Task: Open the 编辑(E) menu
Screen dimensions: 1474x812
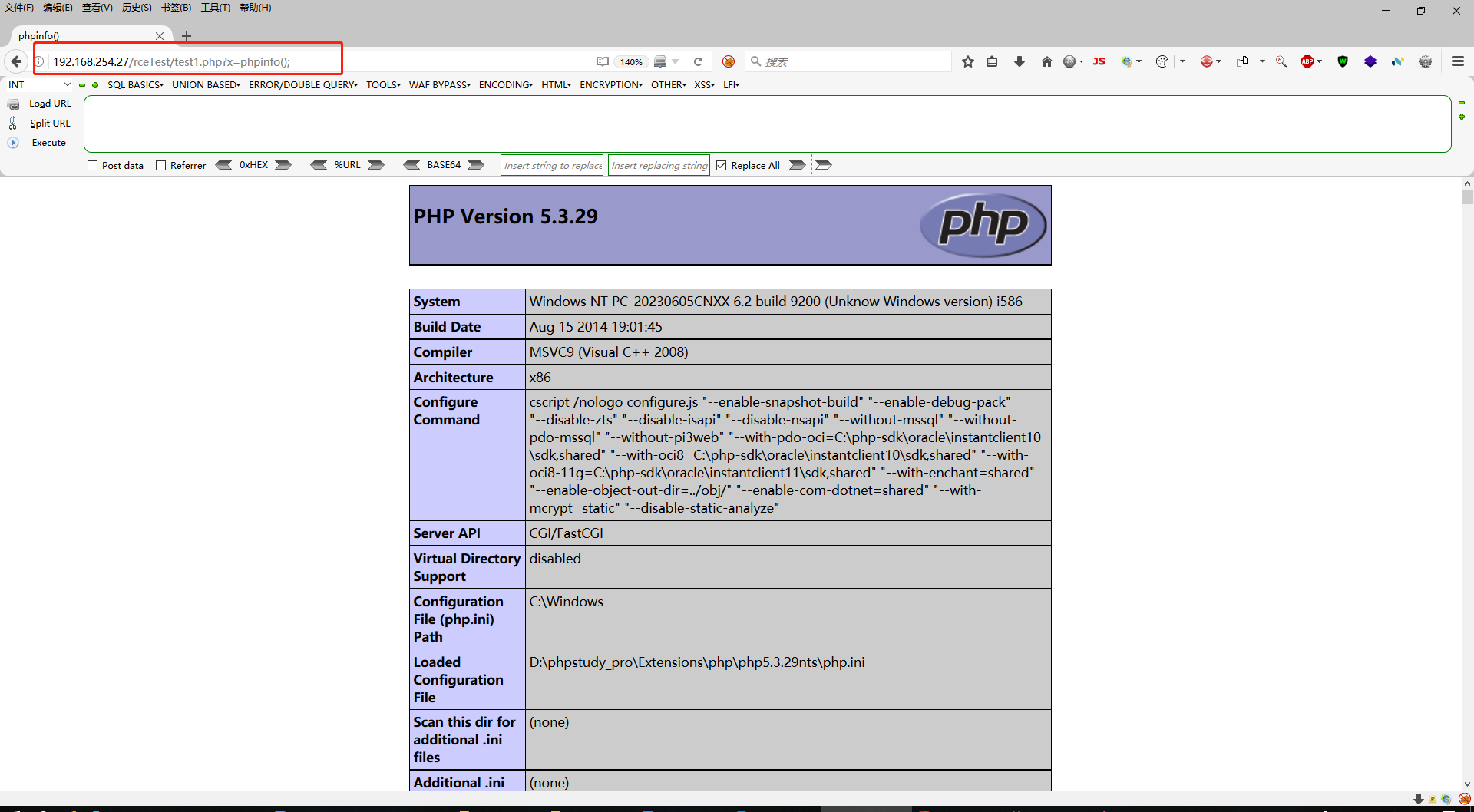Action: tap(58, 8)
